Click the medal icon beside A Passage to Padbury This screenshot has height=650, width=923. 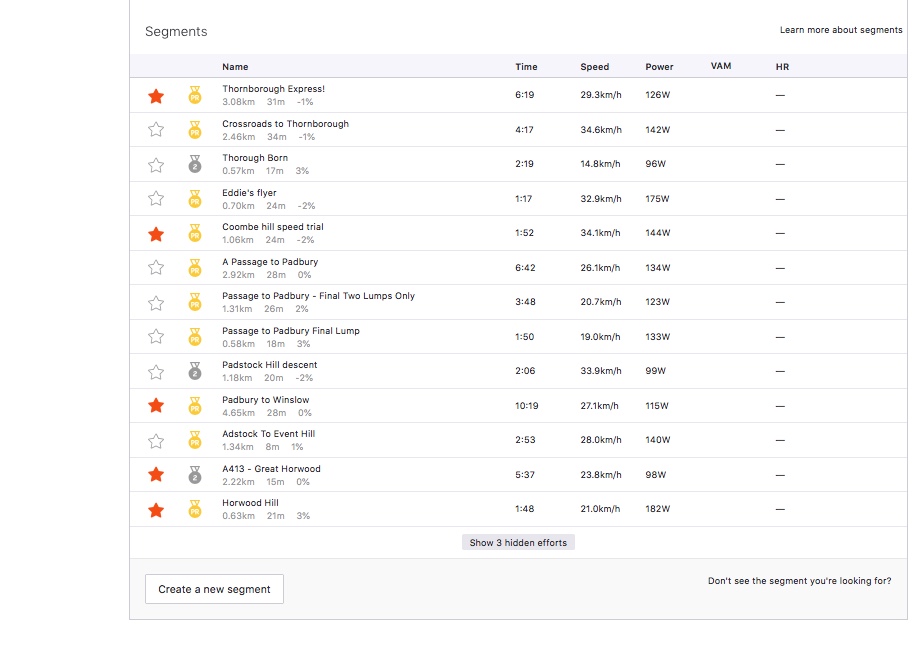click(195, 267)
